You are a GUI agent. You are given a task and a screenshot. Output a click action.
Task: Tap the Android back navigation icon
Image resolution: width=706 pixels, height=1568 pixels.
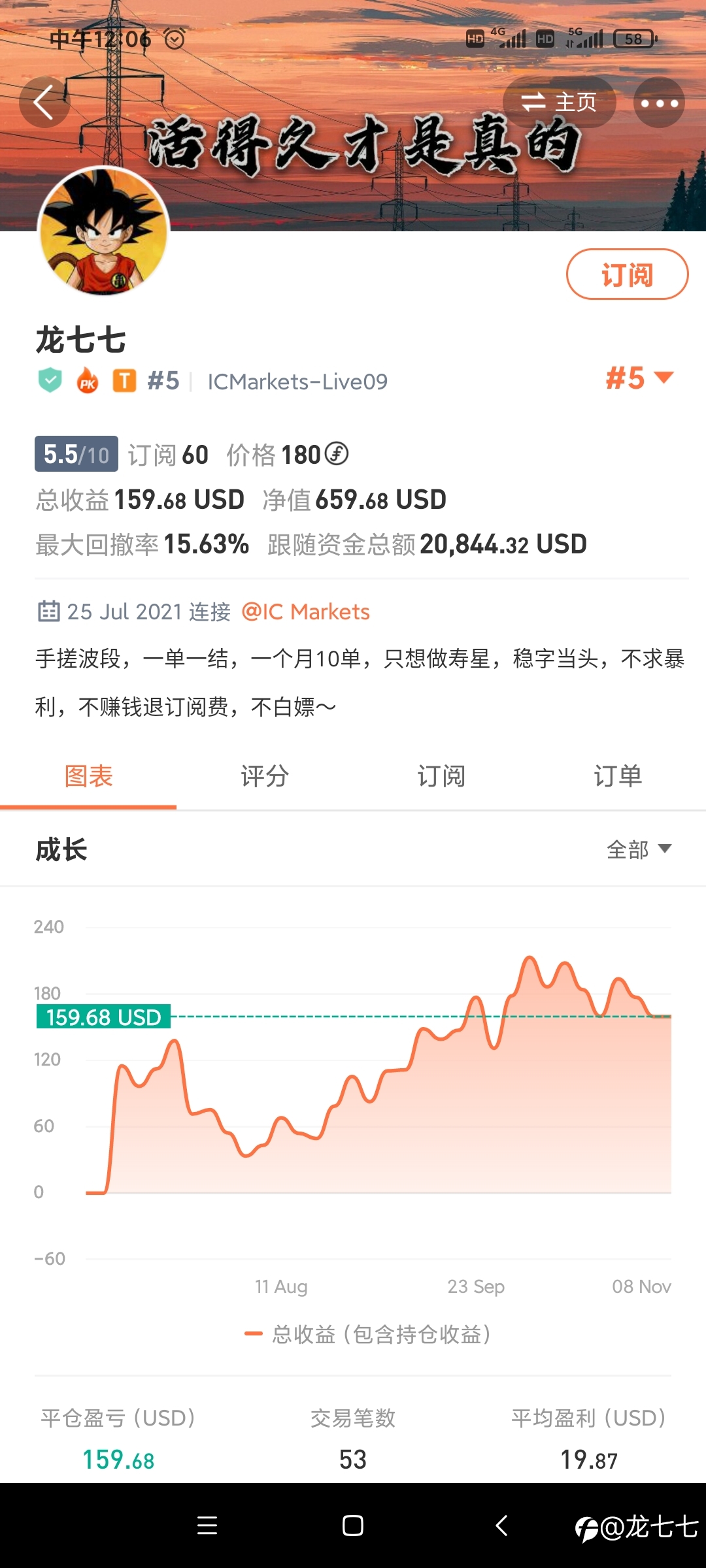click(501, 1525)
